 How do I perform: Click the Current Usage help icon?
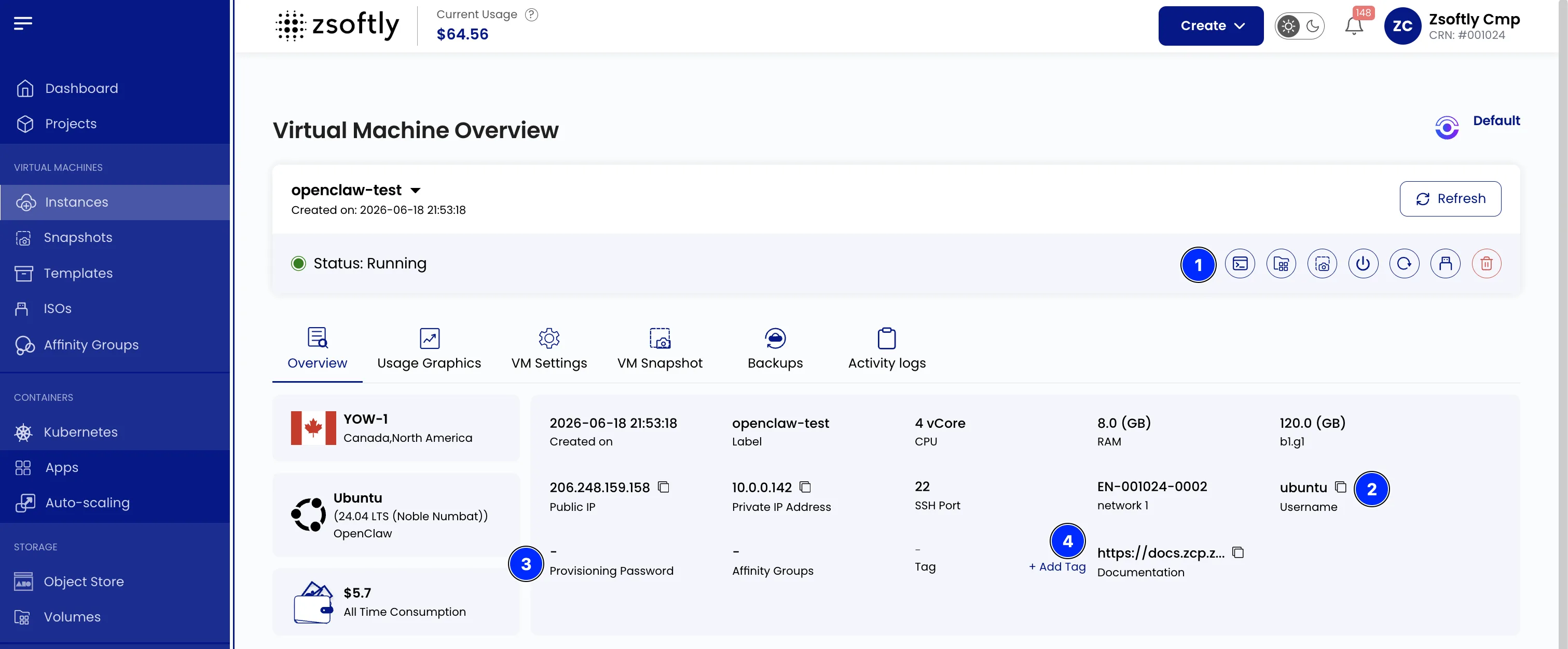531,15
